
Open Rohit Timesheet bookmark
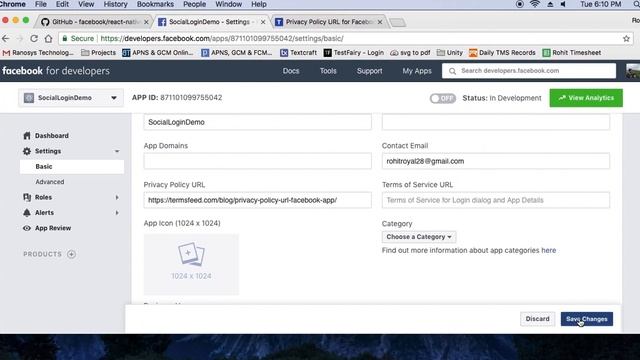pos(571,53)
